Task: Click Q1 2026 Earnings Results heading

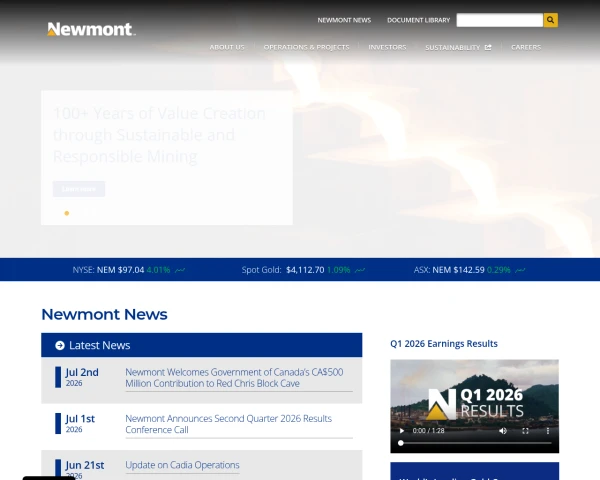Action: [x=444, y=344]
